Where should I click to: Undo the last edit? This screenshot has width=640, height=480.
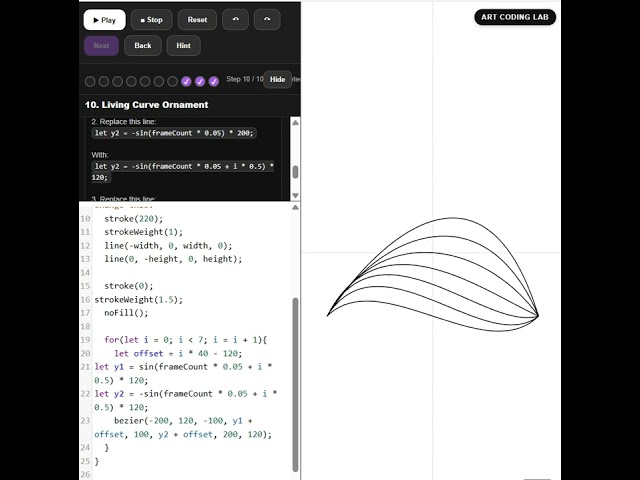(x=236, y=20)
